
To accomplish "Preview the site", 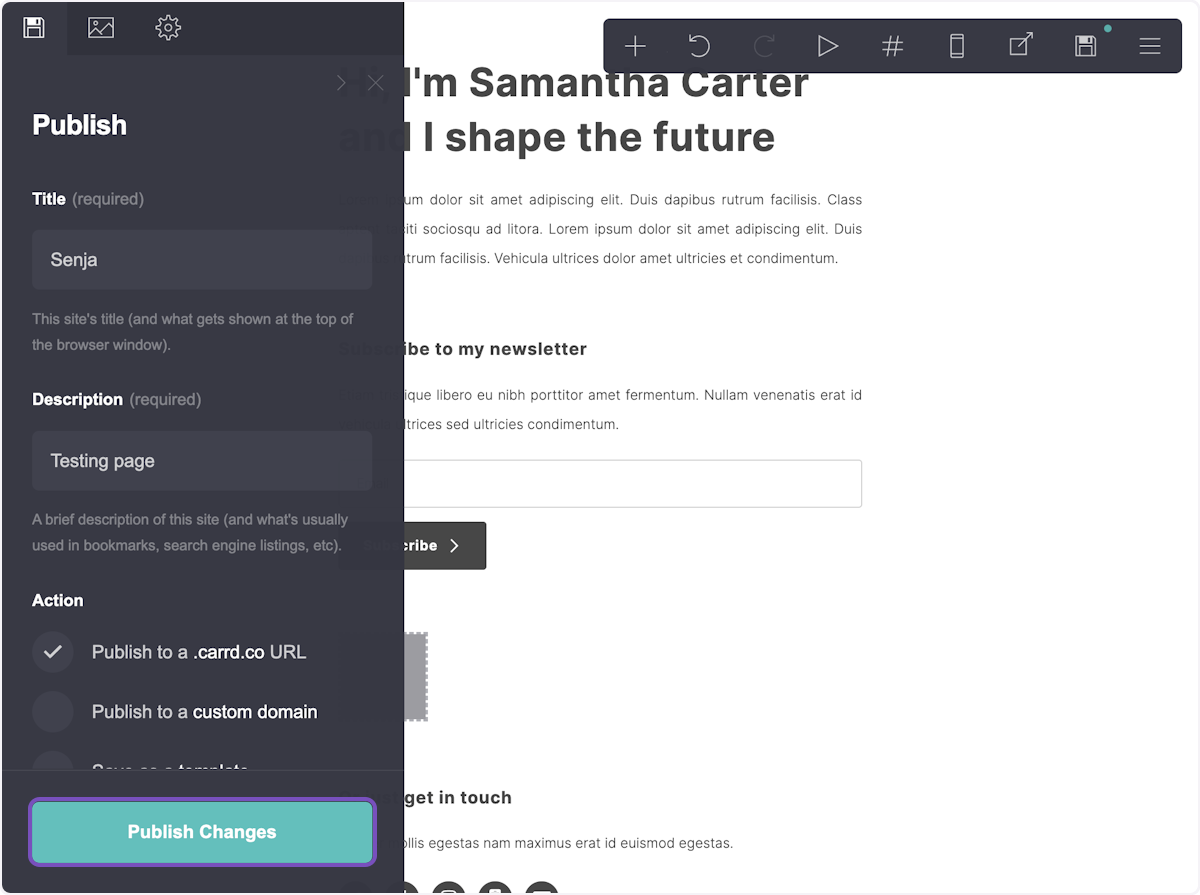I will click(x=828, y=46).
